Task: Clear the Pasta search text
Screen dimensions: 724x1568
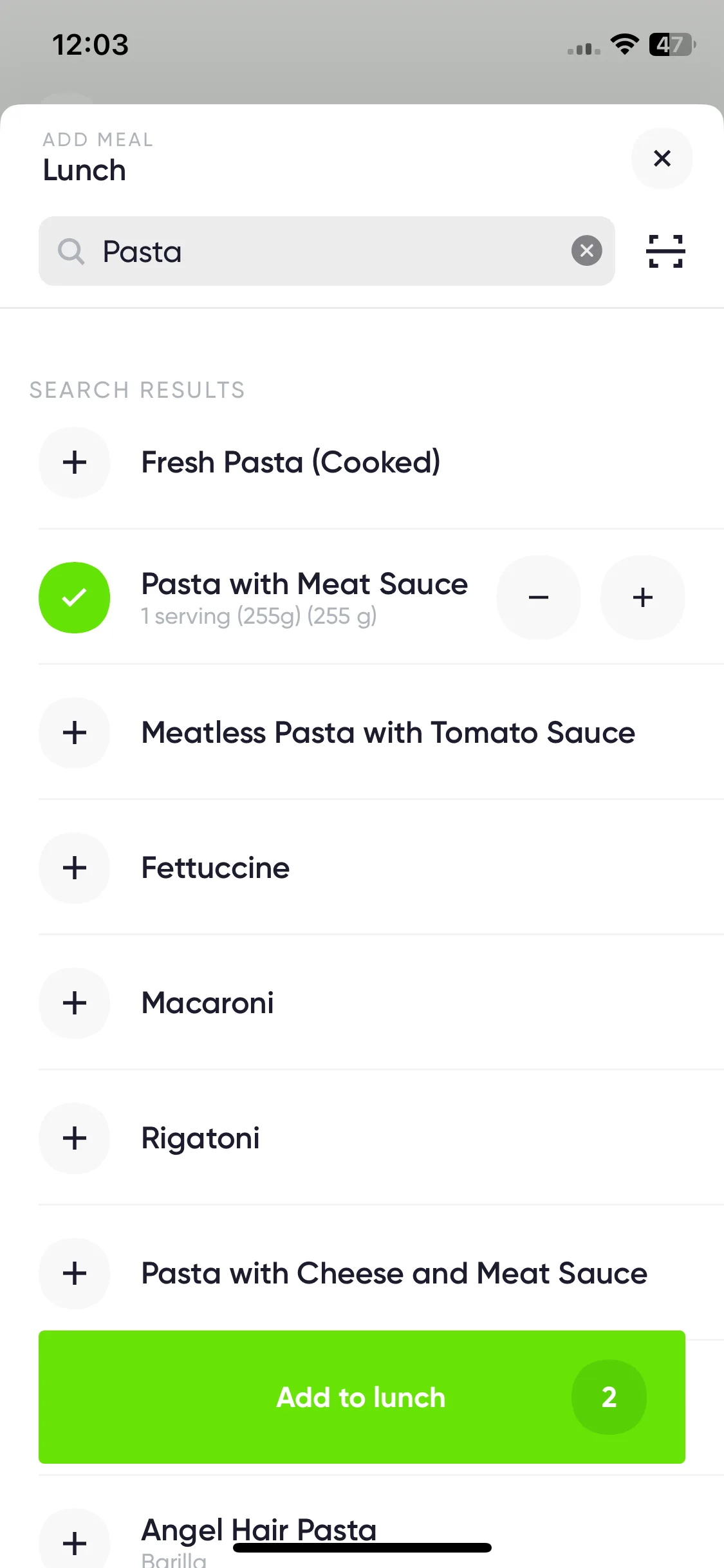Action: click(x=586, y=250)
